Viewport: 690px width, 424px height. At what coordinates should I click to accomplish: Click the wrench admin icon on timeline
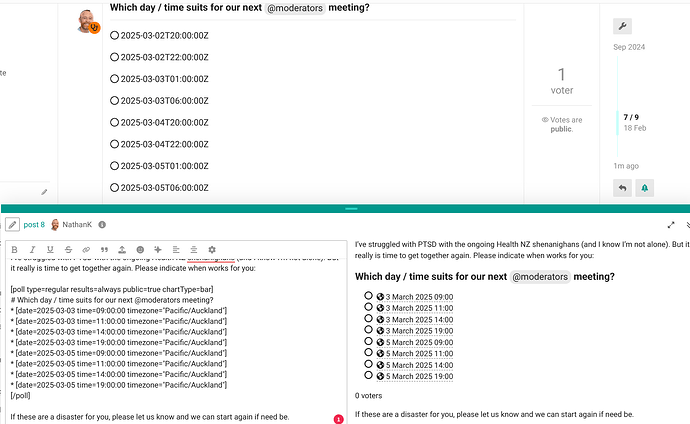pyautogui.click(x=622, y=26)
